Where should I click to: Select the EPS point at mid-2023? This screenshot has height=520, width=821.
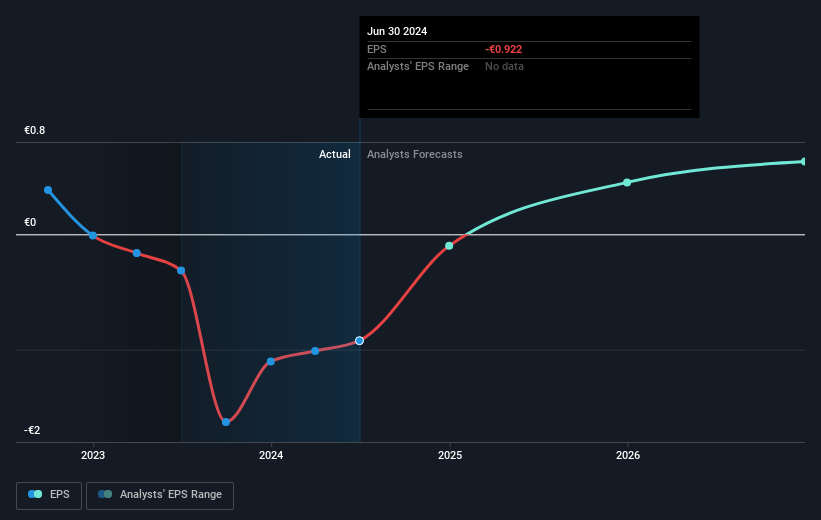[x=181, y=271]
